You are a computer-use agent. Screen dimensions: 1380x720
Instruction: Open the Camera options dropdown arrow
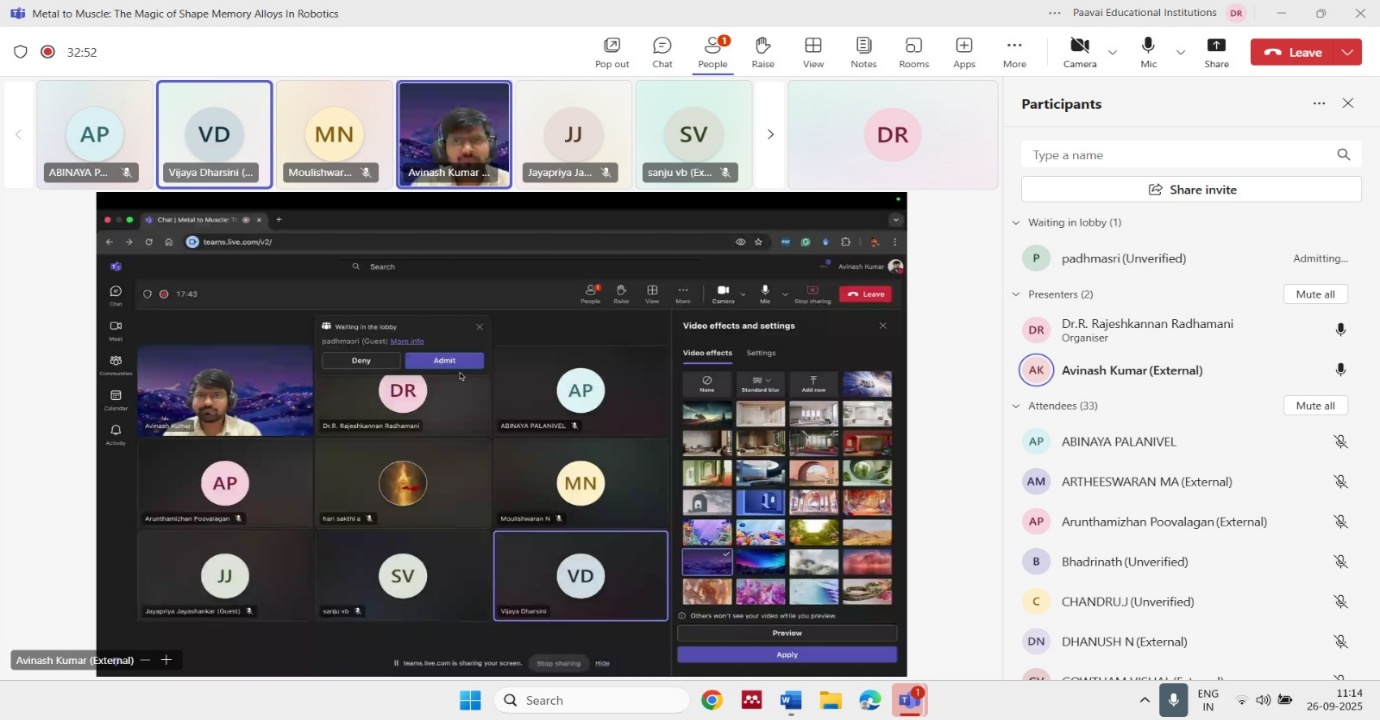coord(1112,52)
